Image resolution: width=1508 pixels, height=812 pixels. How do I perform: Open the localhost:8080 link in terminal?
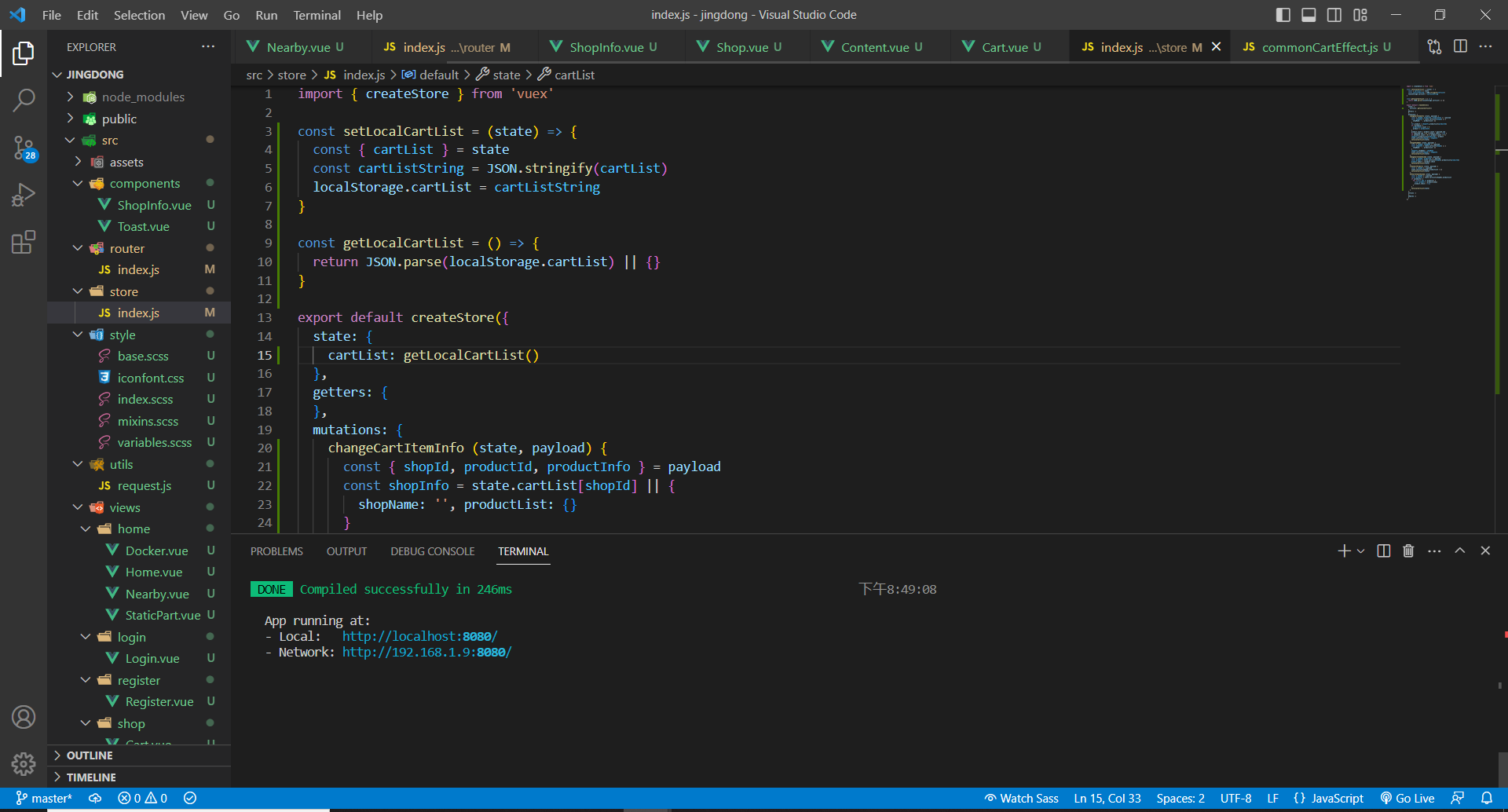pyautogui.click(x=419, y=637)
